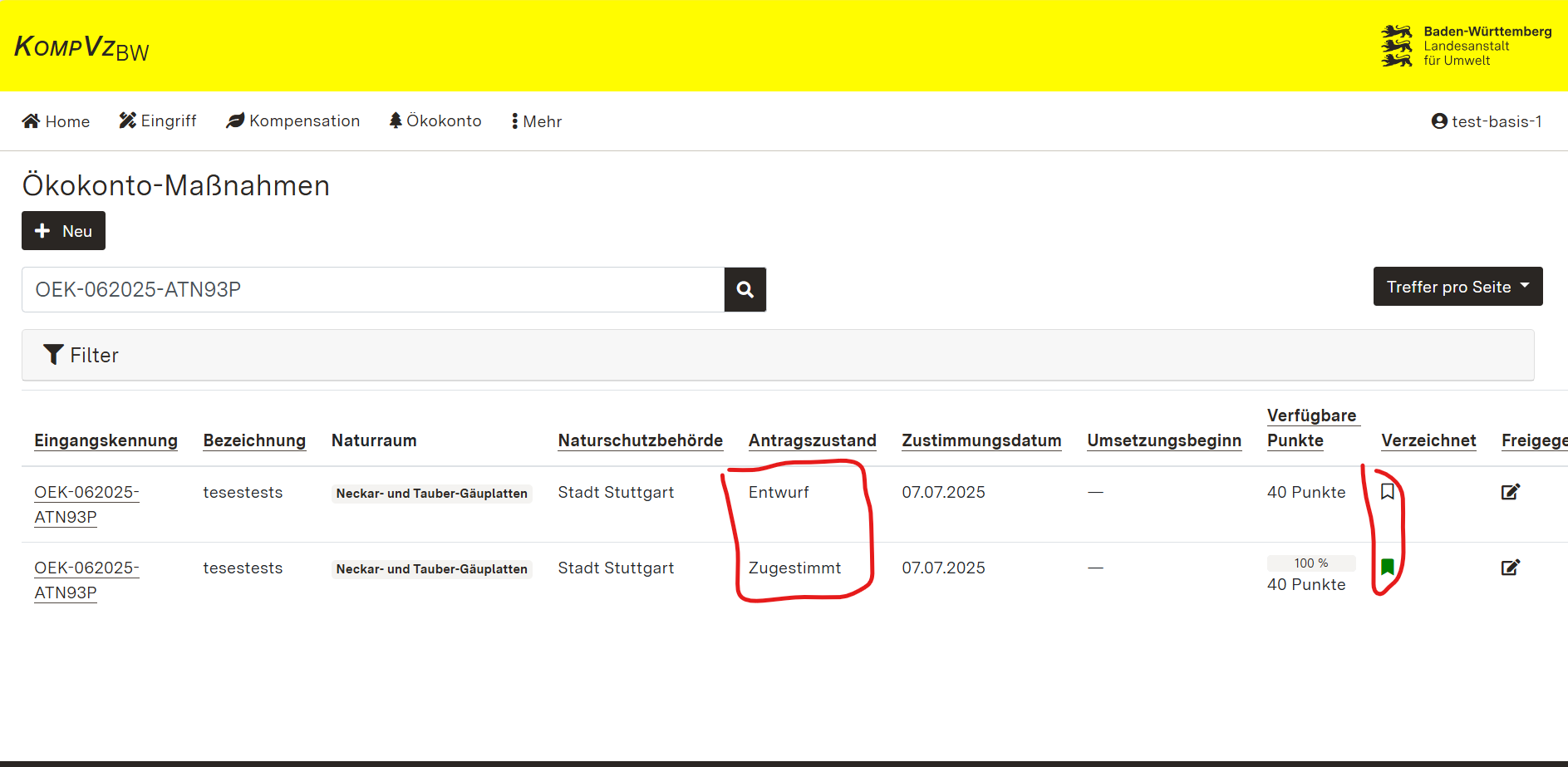This screenshot has height=767, width=1568.
Task: Expand the Filter panel
Action: (81, 355)
